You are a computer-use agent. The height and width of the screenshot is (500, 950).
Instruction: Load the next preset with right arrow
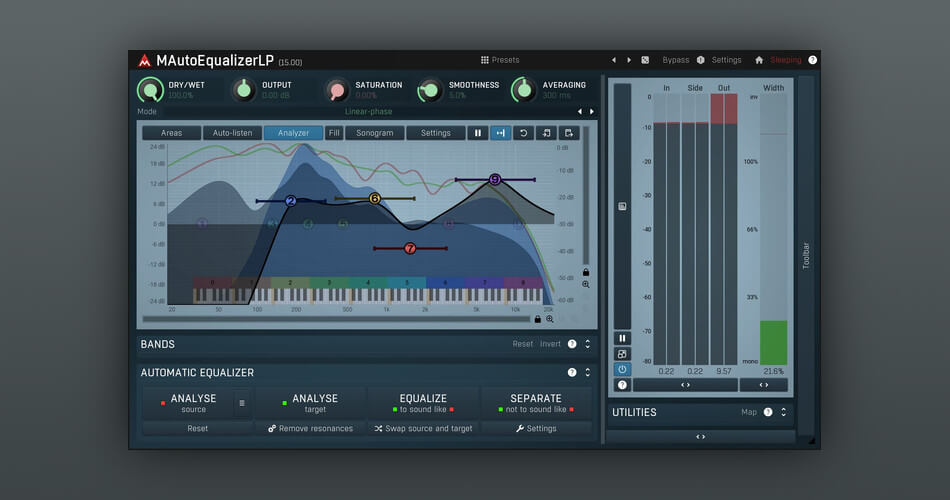(x=629, y=60)
